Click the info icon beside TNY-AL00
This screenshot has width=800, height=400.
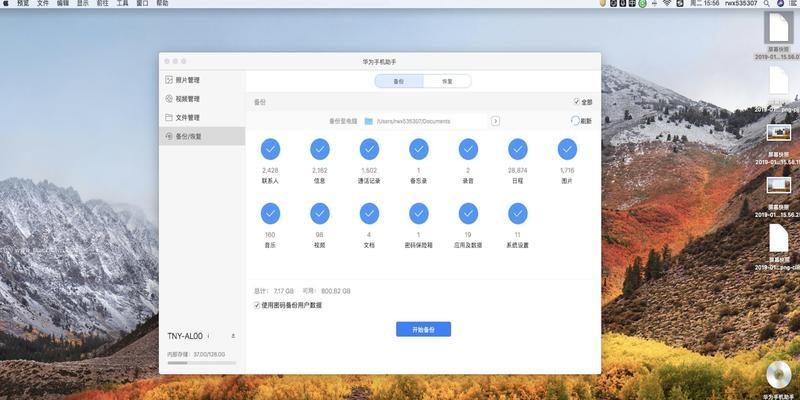[208, 336]
